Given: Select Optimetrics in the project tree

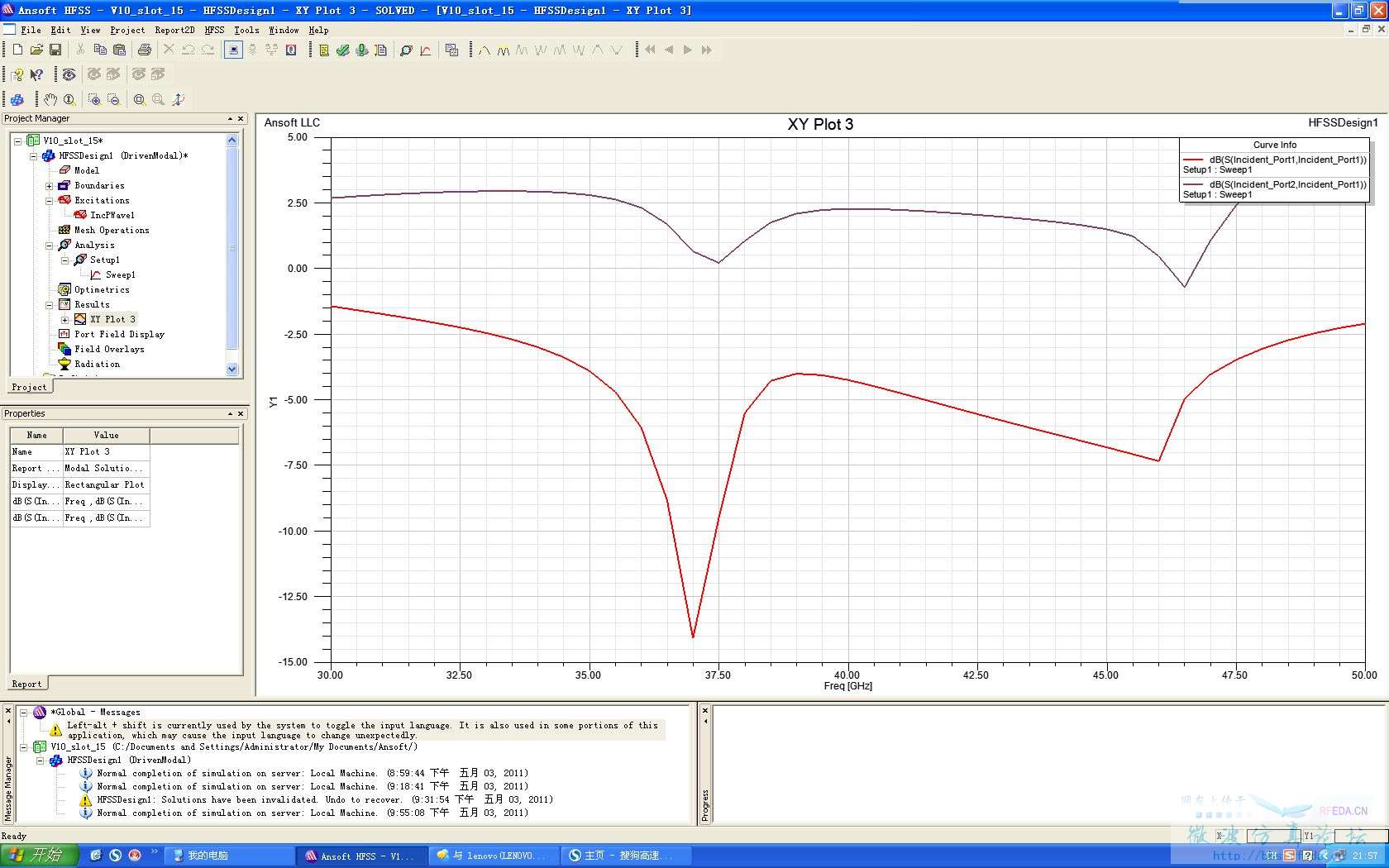Looking at the screenshot, I should pyautogui.click(x=102, y=289).
